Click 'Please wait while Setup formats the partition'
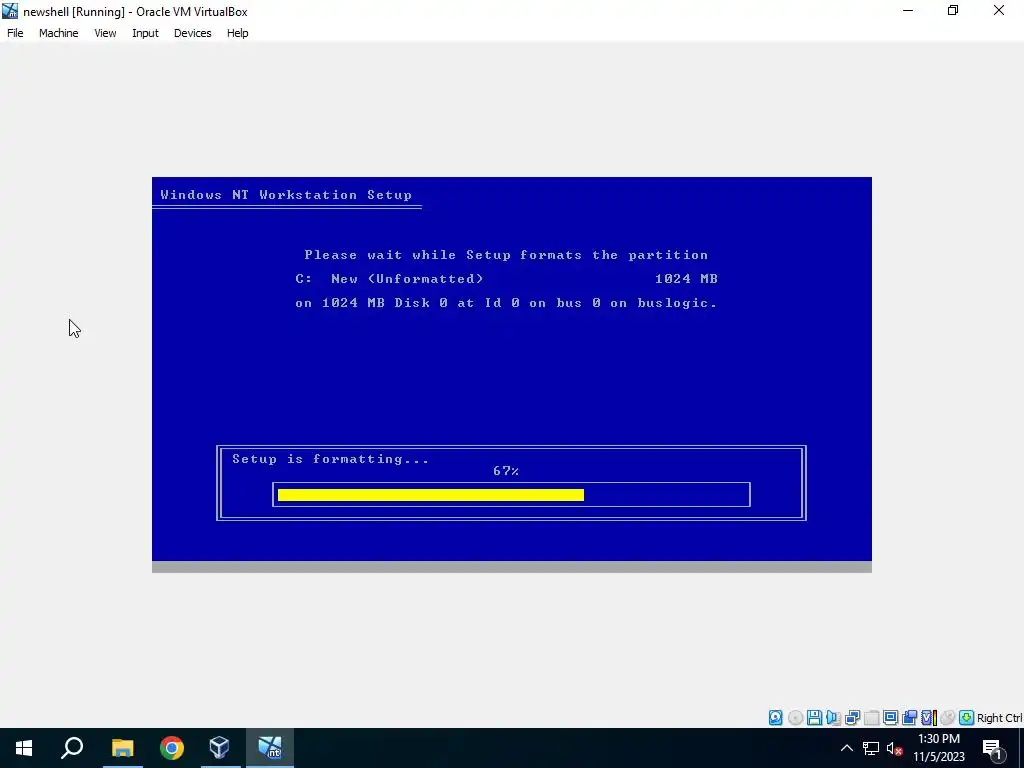Image resolution: width=1024 pixels, height=768 pixels. (x=506, y=255)
